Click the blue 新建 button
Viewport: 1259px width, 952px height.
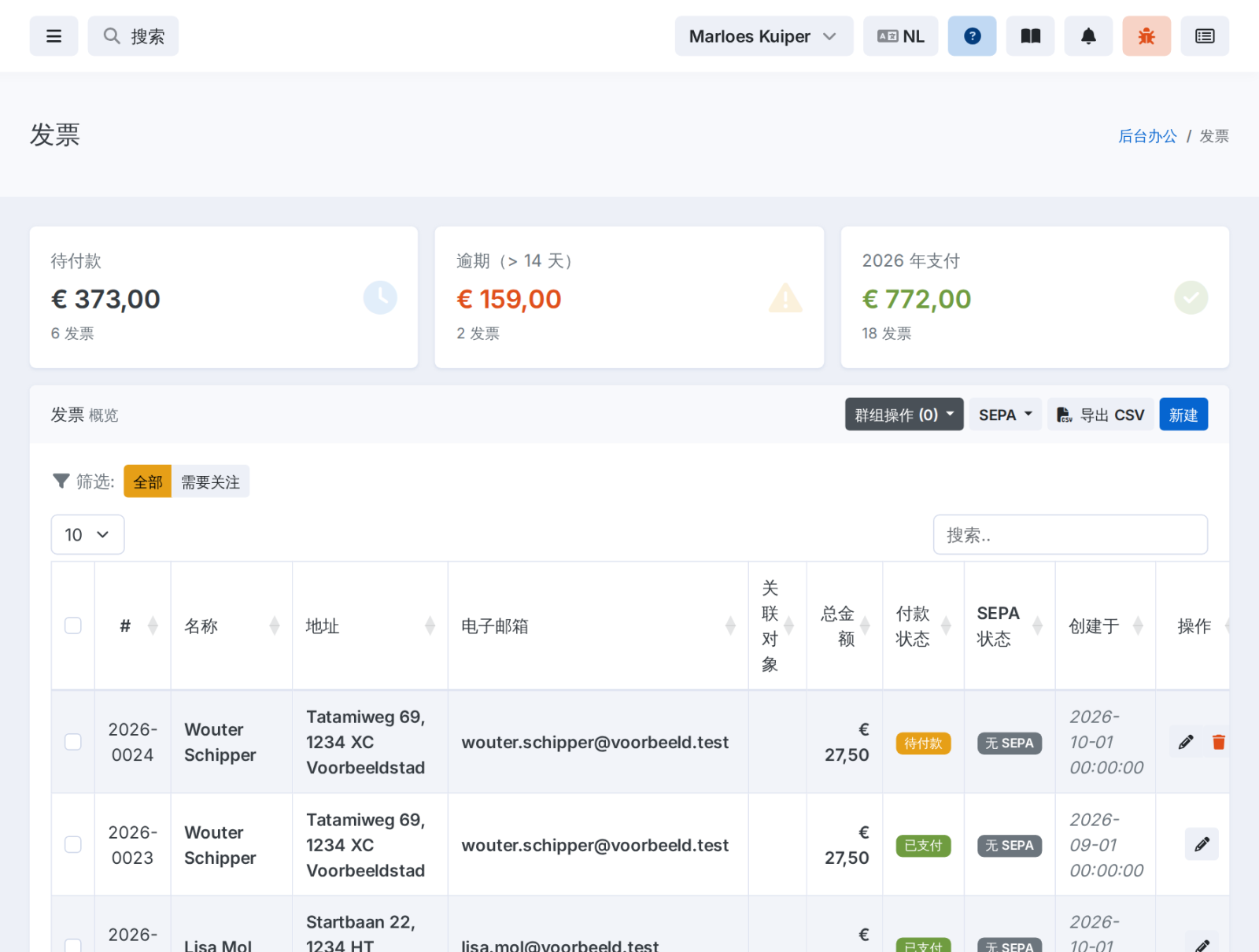pos(1183,415)
